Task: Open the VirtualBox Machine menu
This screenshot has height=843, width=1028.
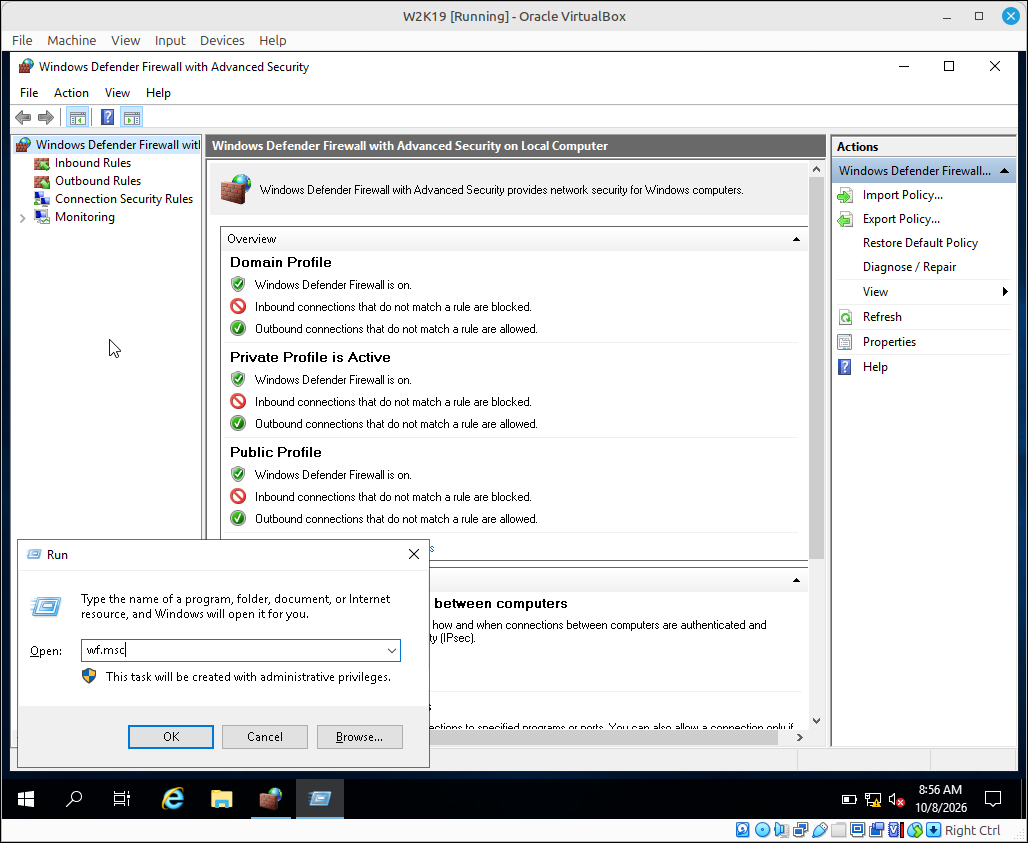Action: pyautogui.click(x=71, y=41)
